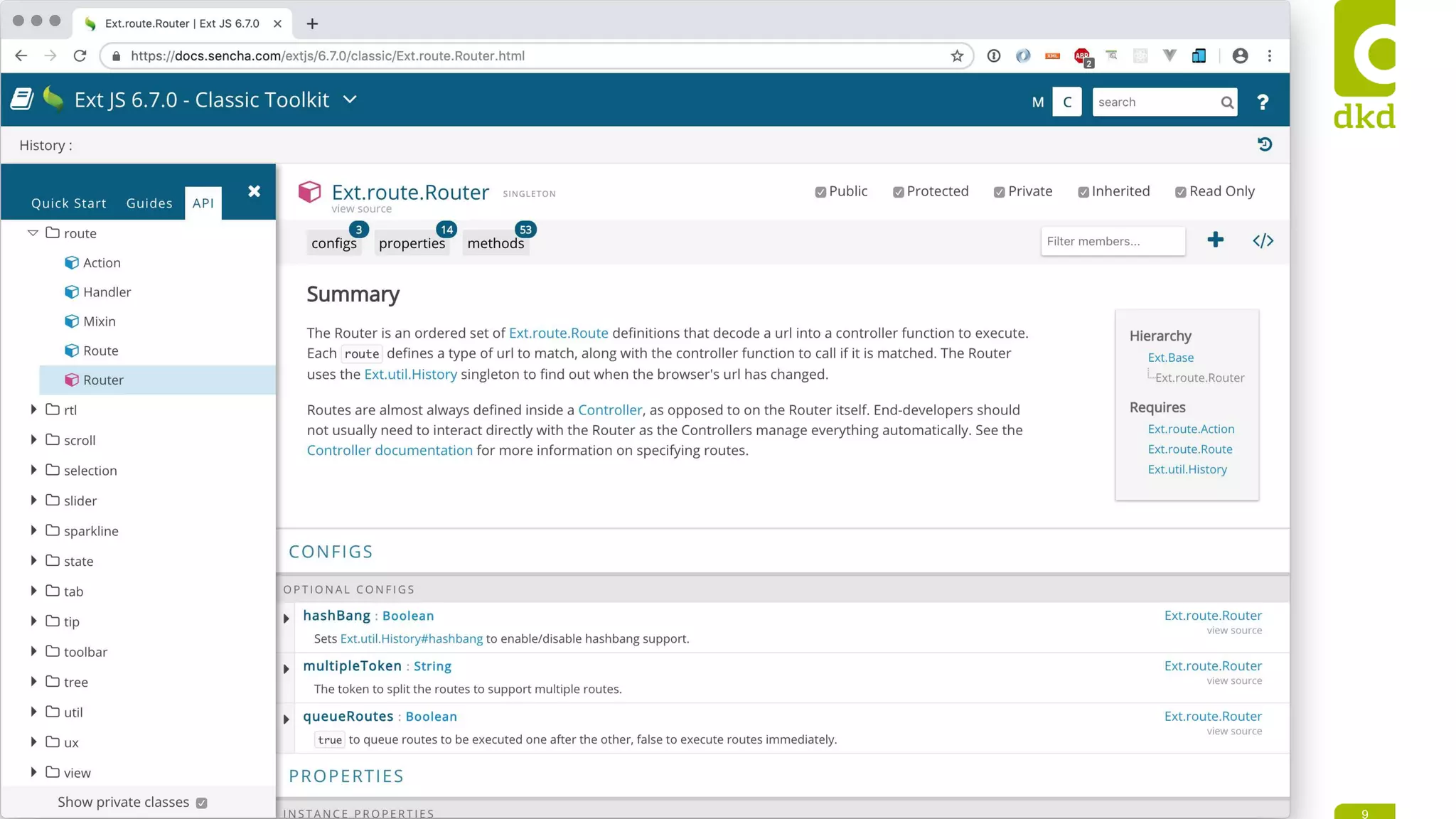Toggle Show private classes checkbox
The width and height of the screenshot is (1456, 819).
(x=202, y=803)
